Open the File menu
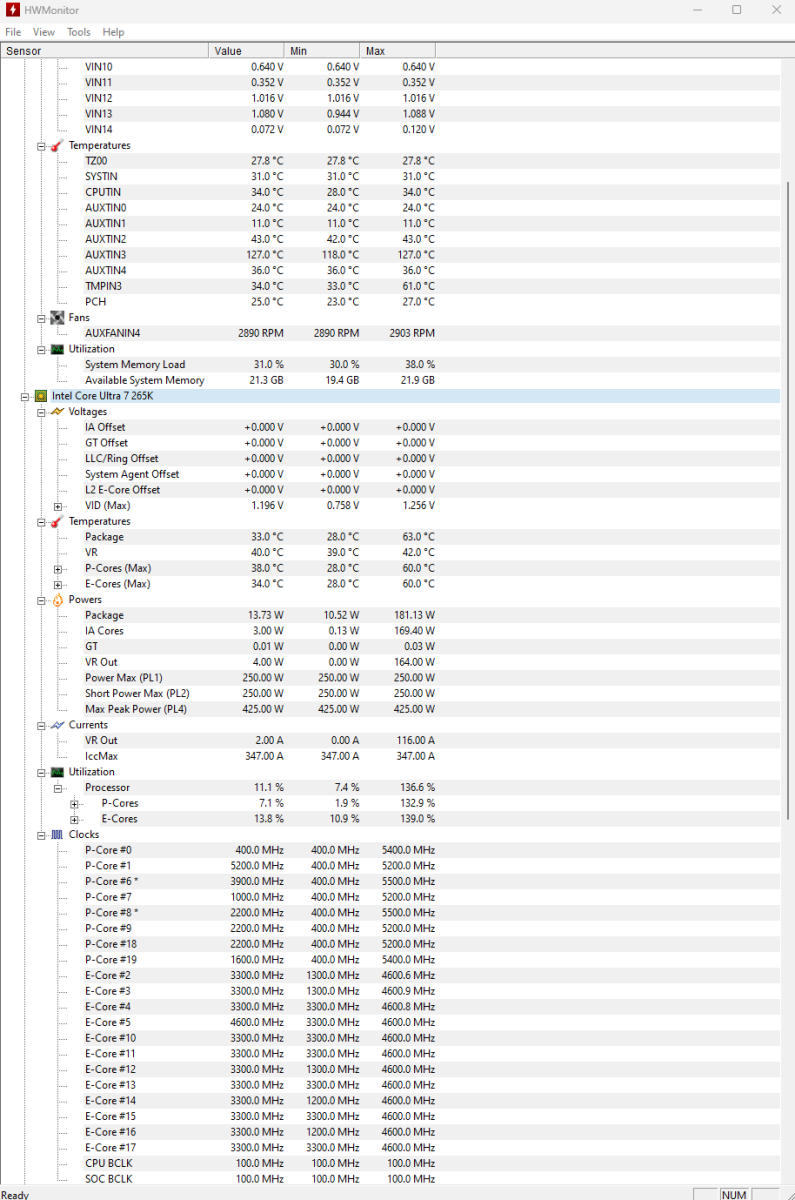This screenshot has height=1200, width=795. click(13, 32)
